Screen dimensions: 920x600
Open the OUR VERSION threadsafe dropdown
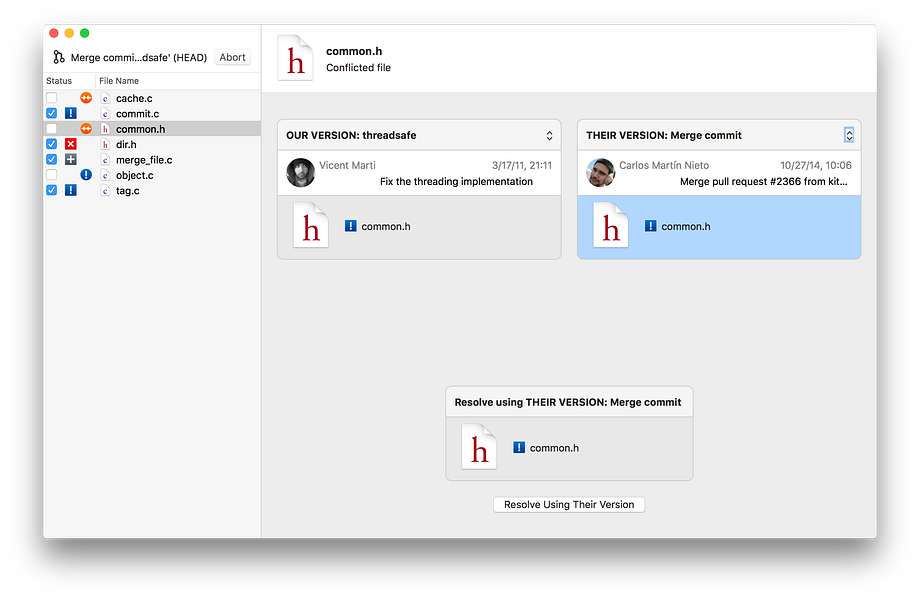point(549,135)
